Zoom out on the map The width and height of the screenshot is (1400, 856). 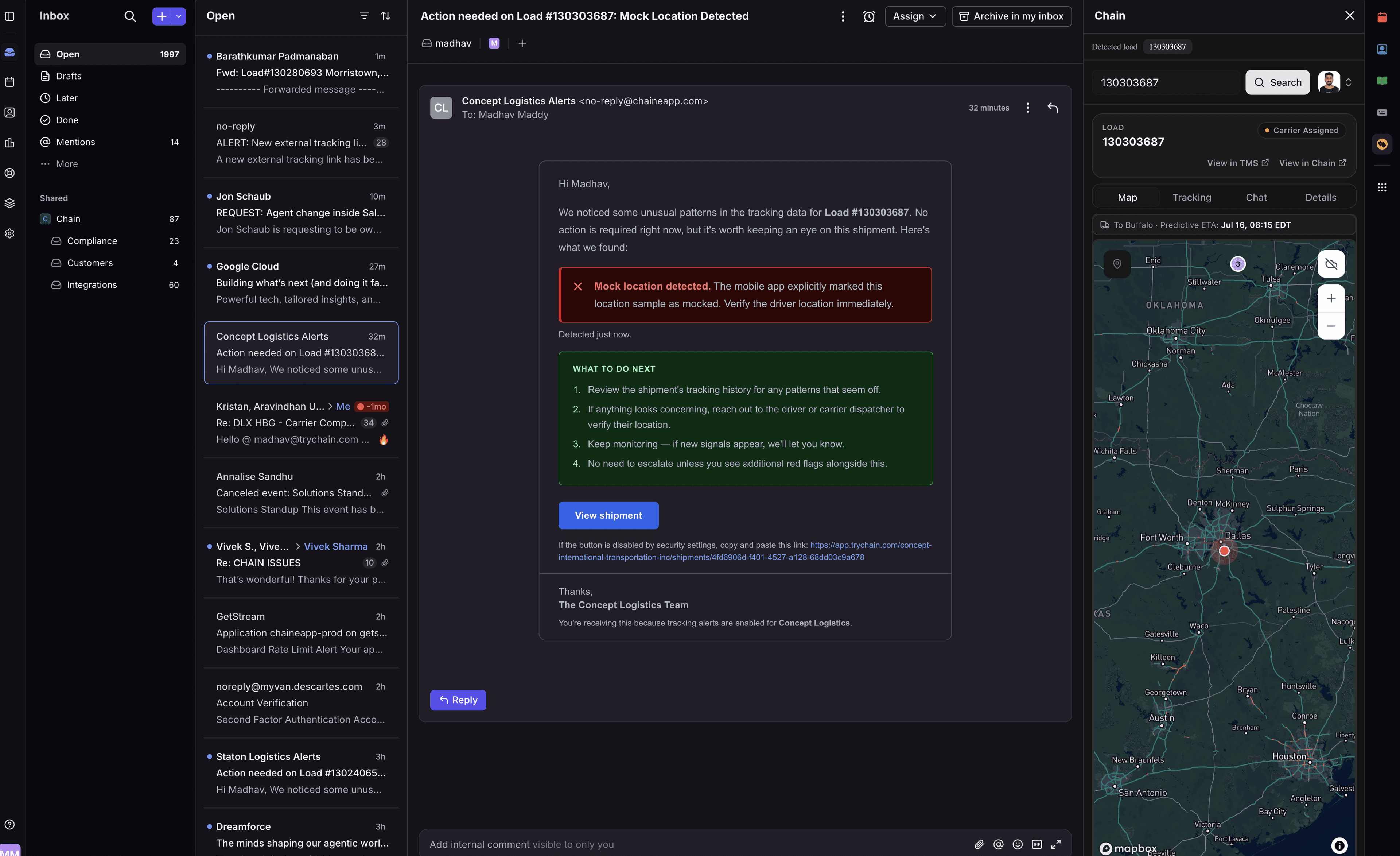click(1331, 326)
